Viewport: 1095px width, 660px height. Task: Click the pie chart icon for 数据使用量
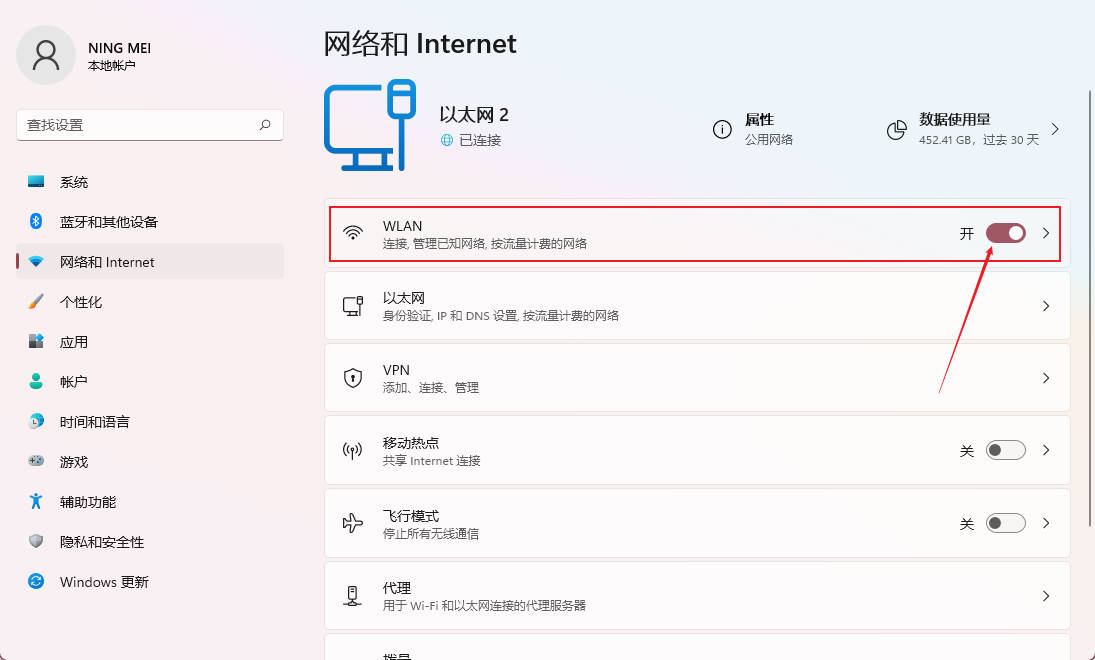coord(897,129)
